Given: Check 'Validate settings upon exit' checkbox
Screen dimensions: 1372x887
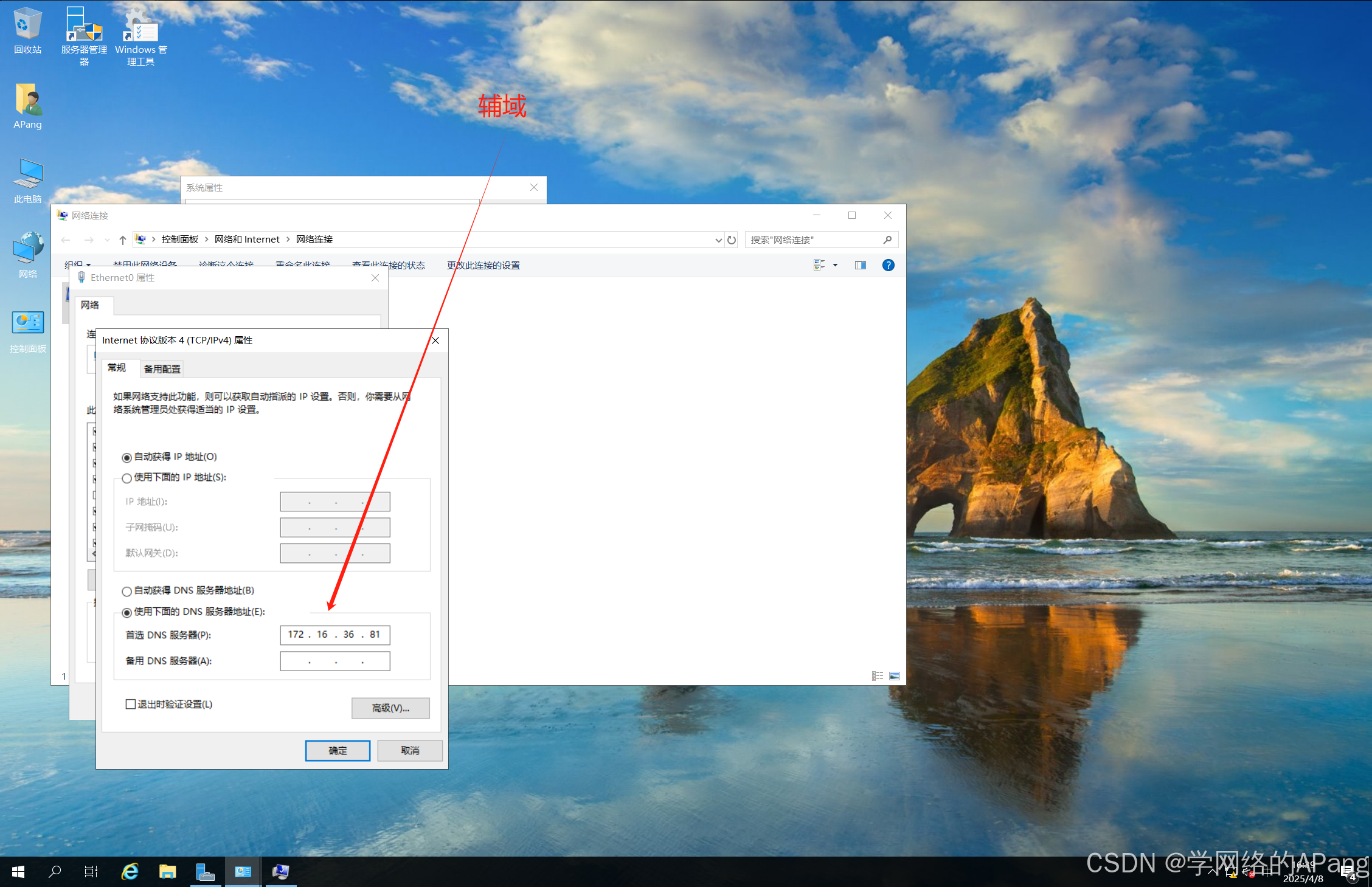Looking at the screenshot, I should coord(131,704).
